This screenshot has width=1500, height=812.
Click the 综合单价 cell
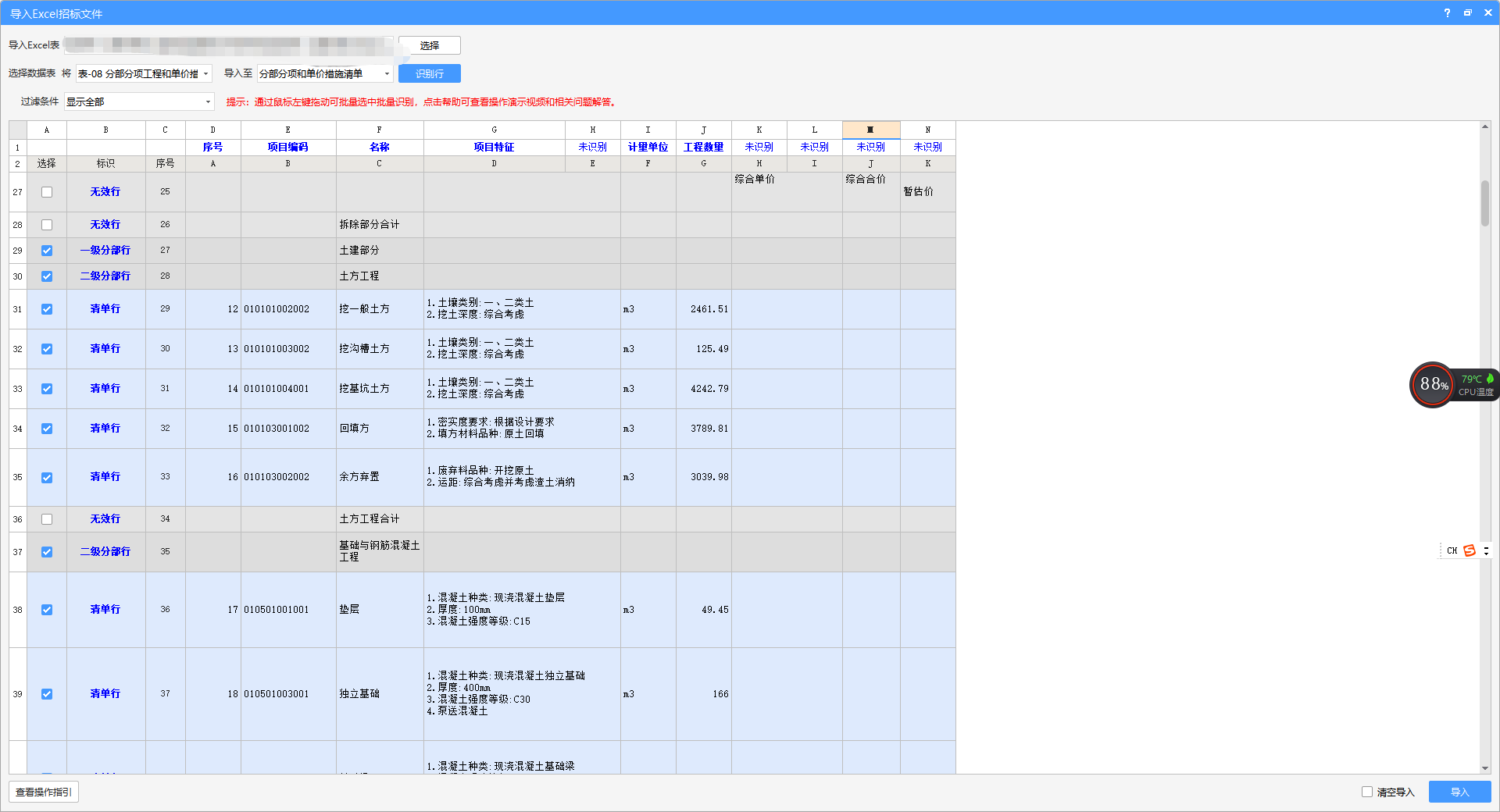click(787, 192)
